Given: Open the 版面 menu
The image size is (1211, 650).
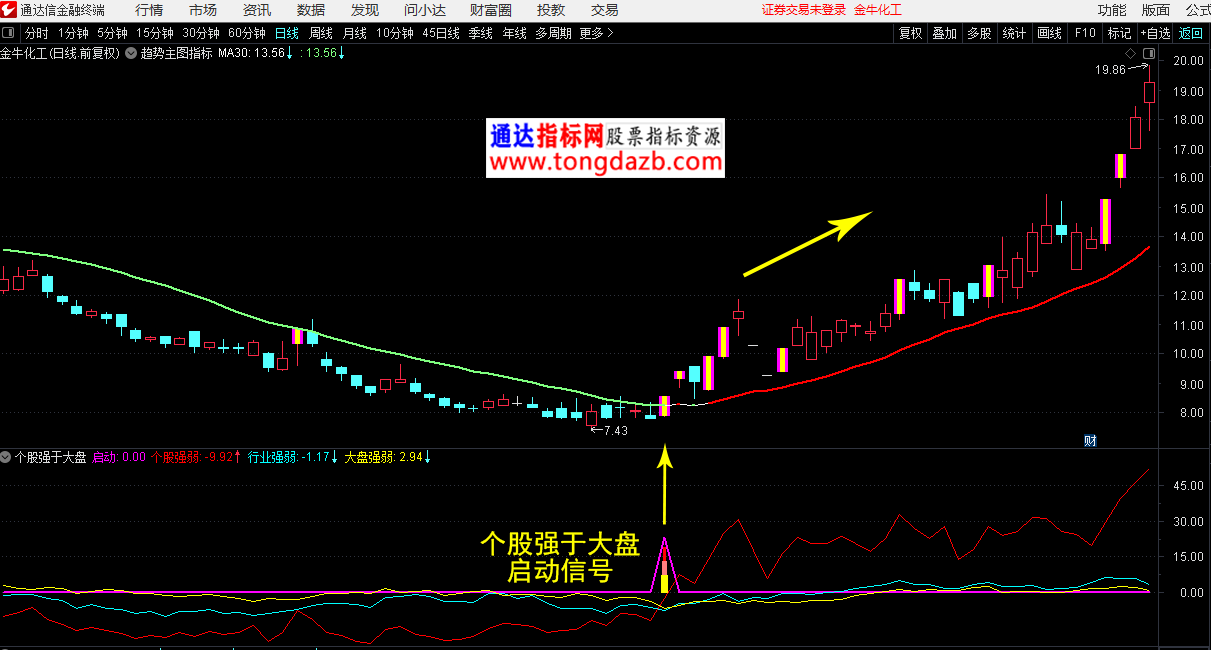Looking at the screenshot, I should click(x=1156, y=10).
